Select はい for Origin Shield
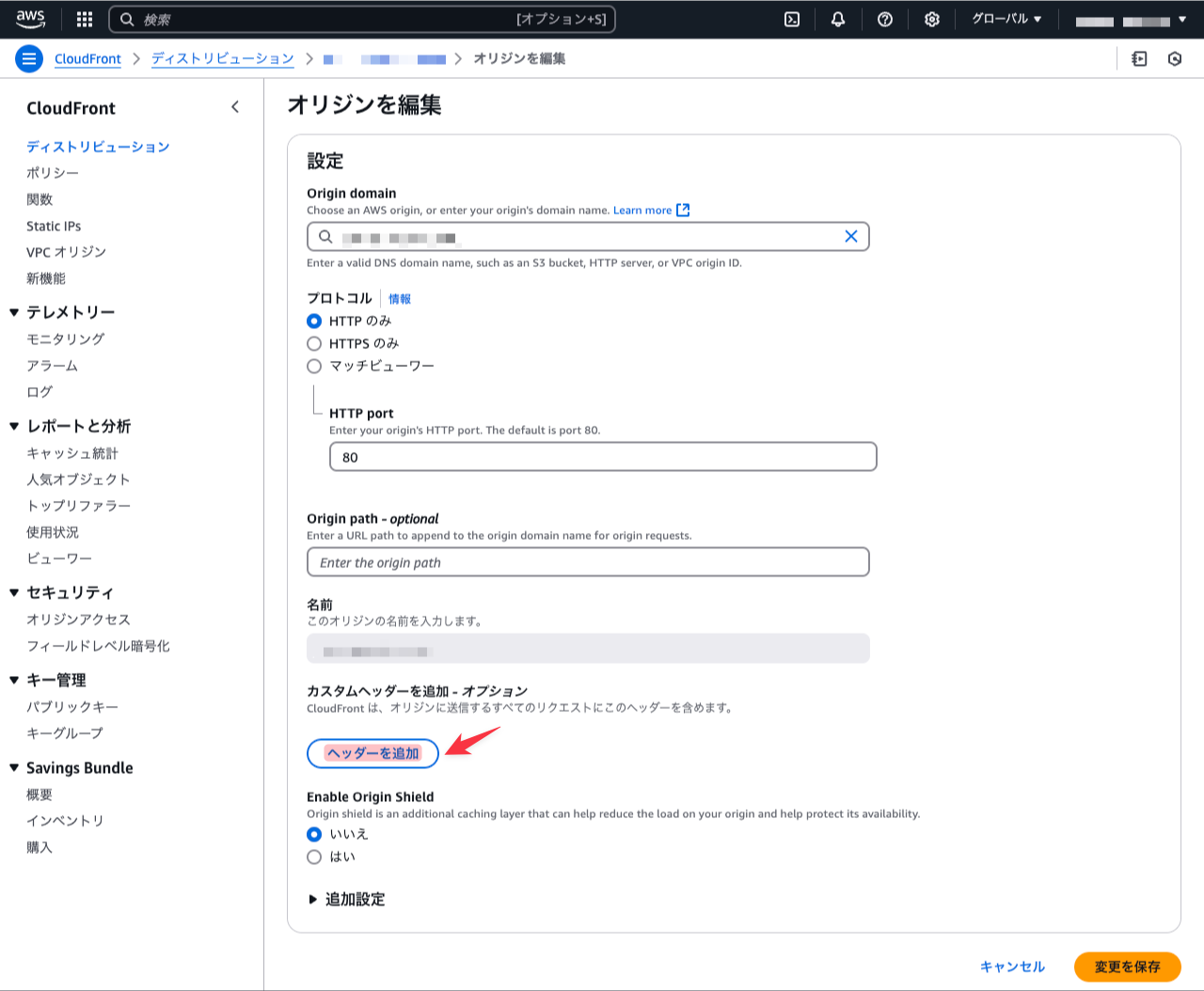 [314, 857]
